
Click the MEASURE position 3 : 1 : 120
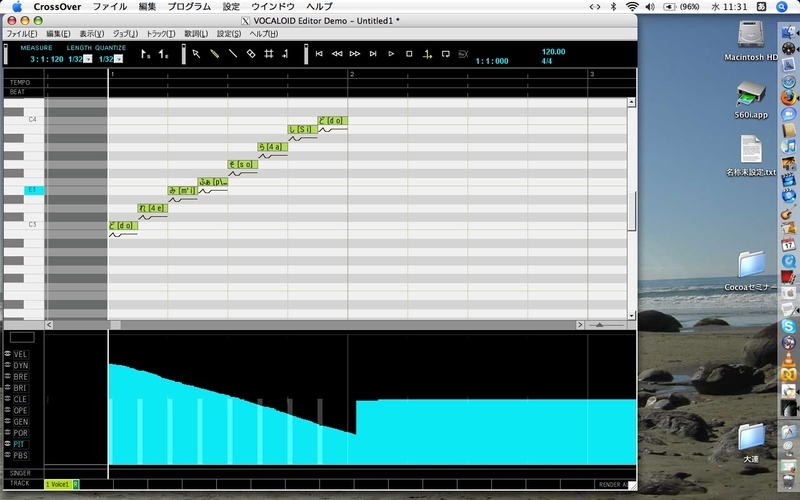pos(46,59)
